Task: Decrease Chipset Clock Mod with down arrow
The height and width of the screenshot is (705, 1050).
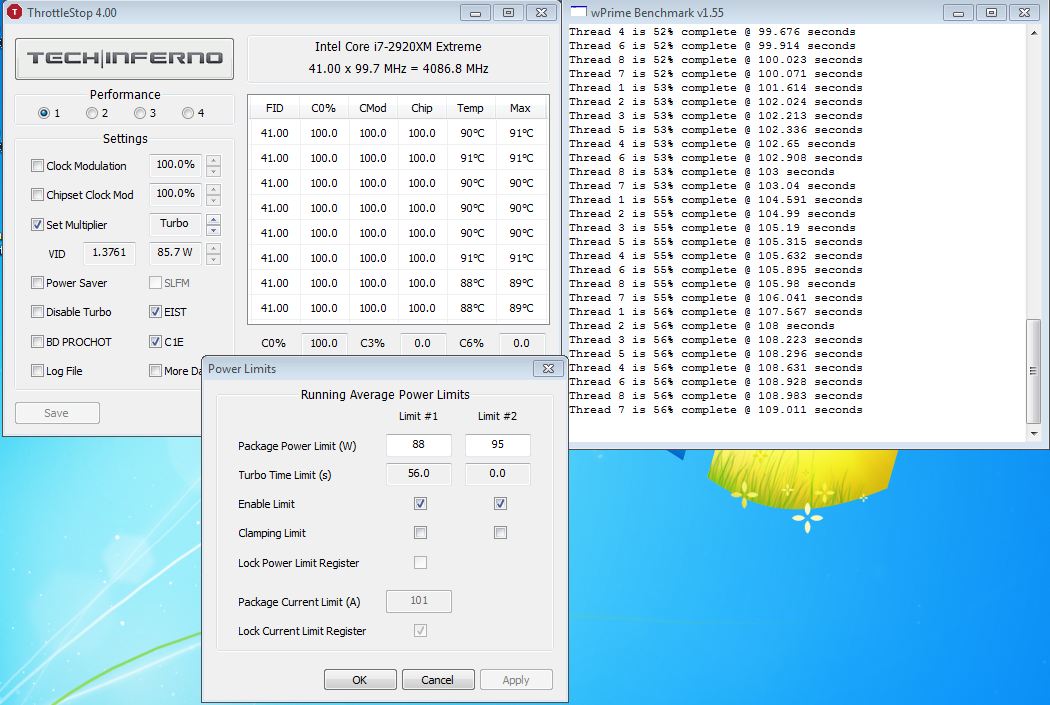Action: coord(214,201)
